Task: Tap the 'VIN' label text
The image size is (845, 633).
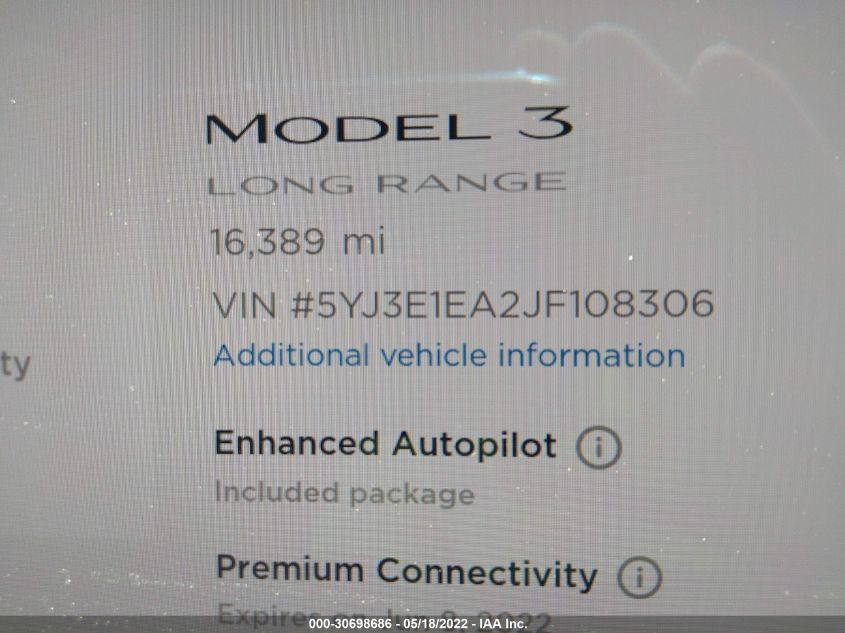Action: 245,304
